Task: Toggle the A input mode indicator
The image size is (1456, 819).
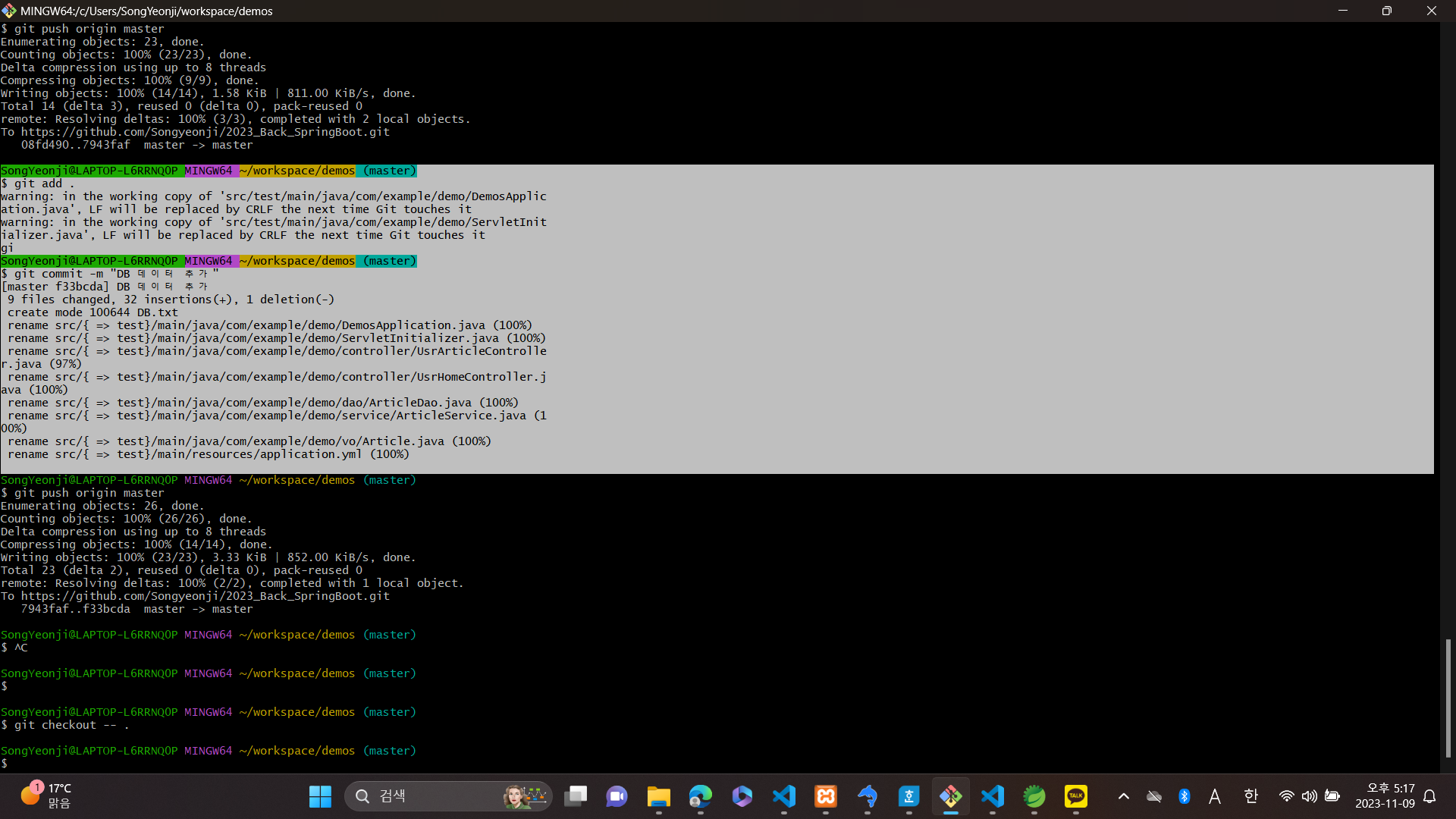Action: click(1215, 796)
